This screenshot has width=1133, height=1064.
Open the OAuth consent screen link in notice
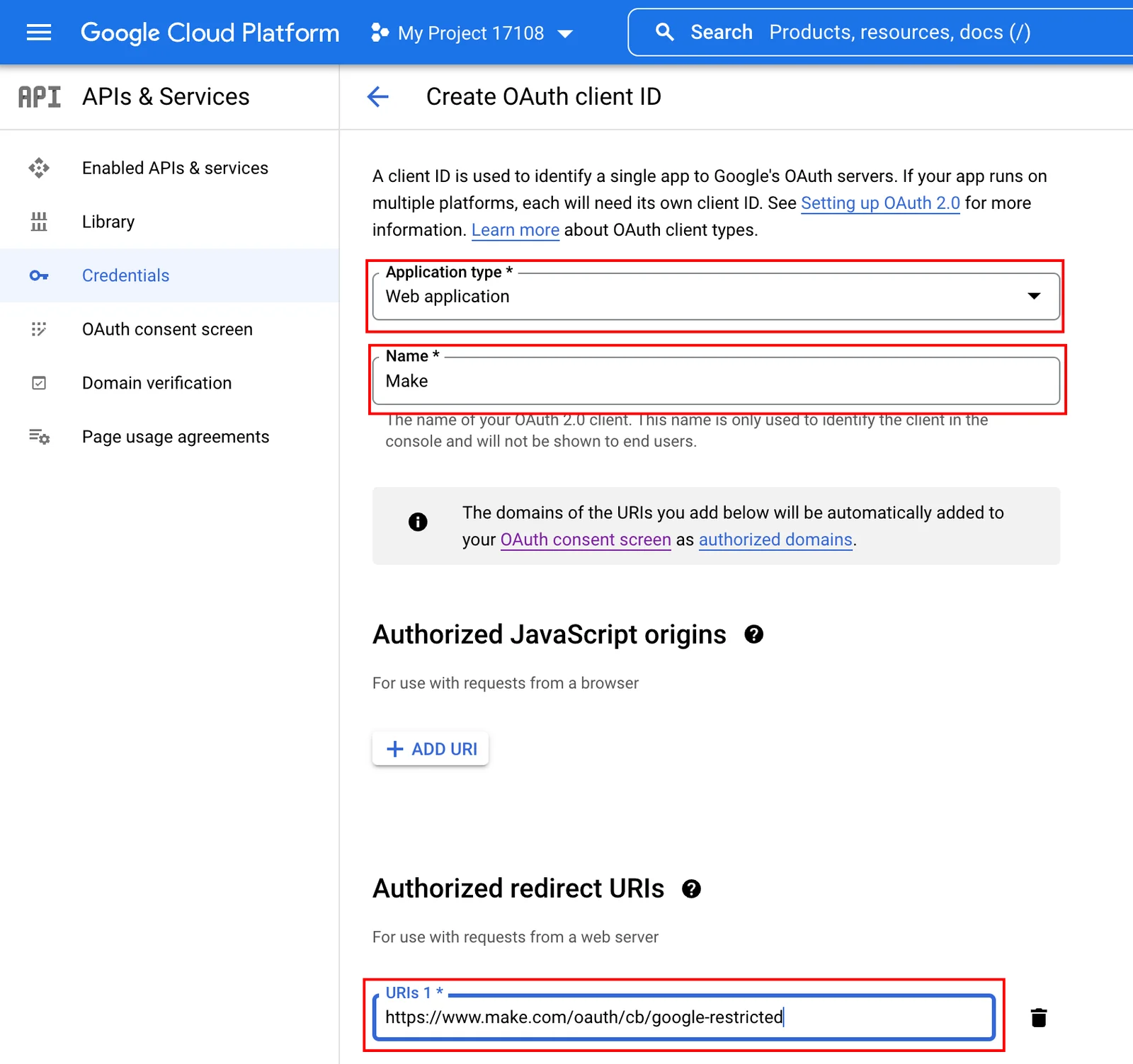(586, 539)
